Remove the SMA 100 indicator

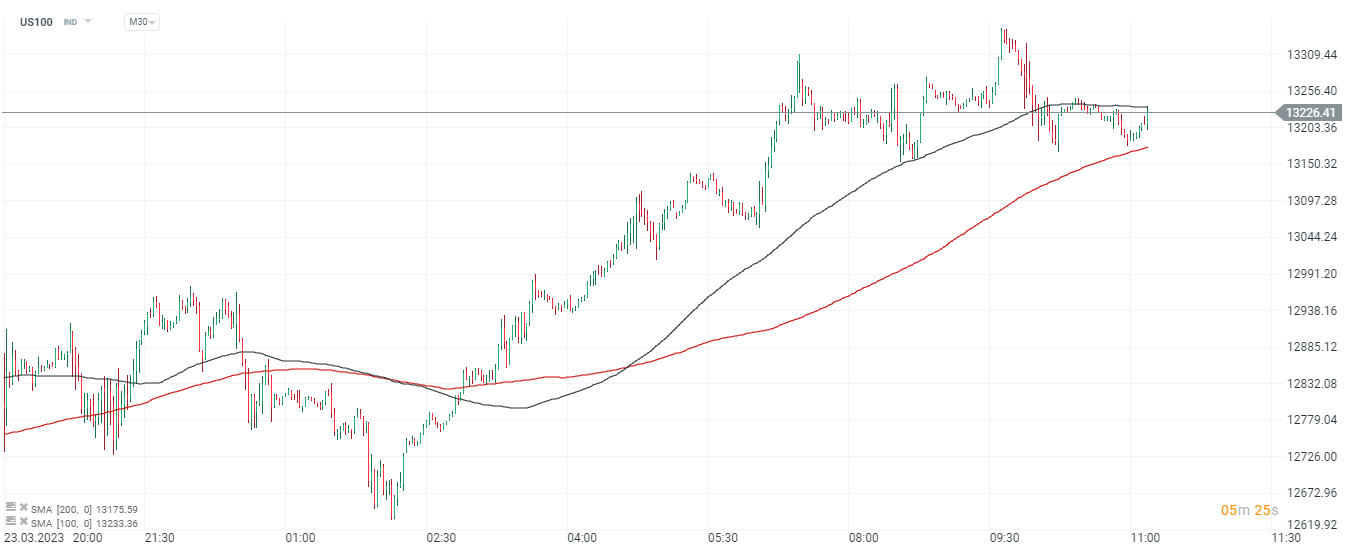[23, 521]
